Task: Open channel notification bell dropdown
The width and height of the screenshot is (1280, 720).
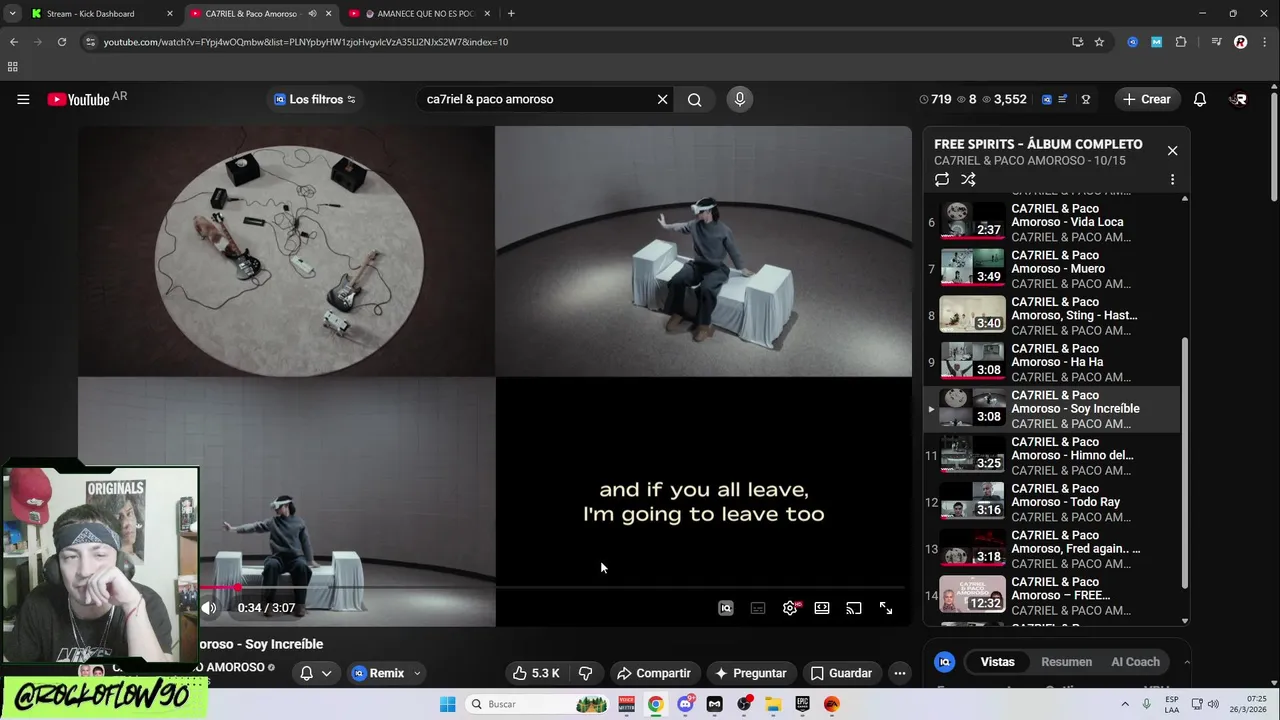Action: coord(315,673)
